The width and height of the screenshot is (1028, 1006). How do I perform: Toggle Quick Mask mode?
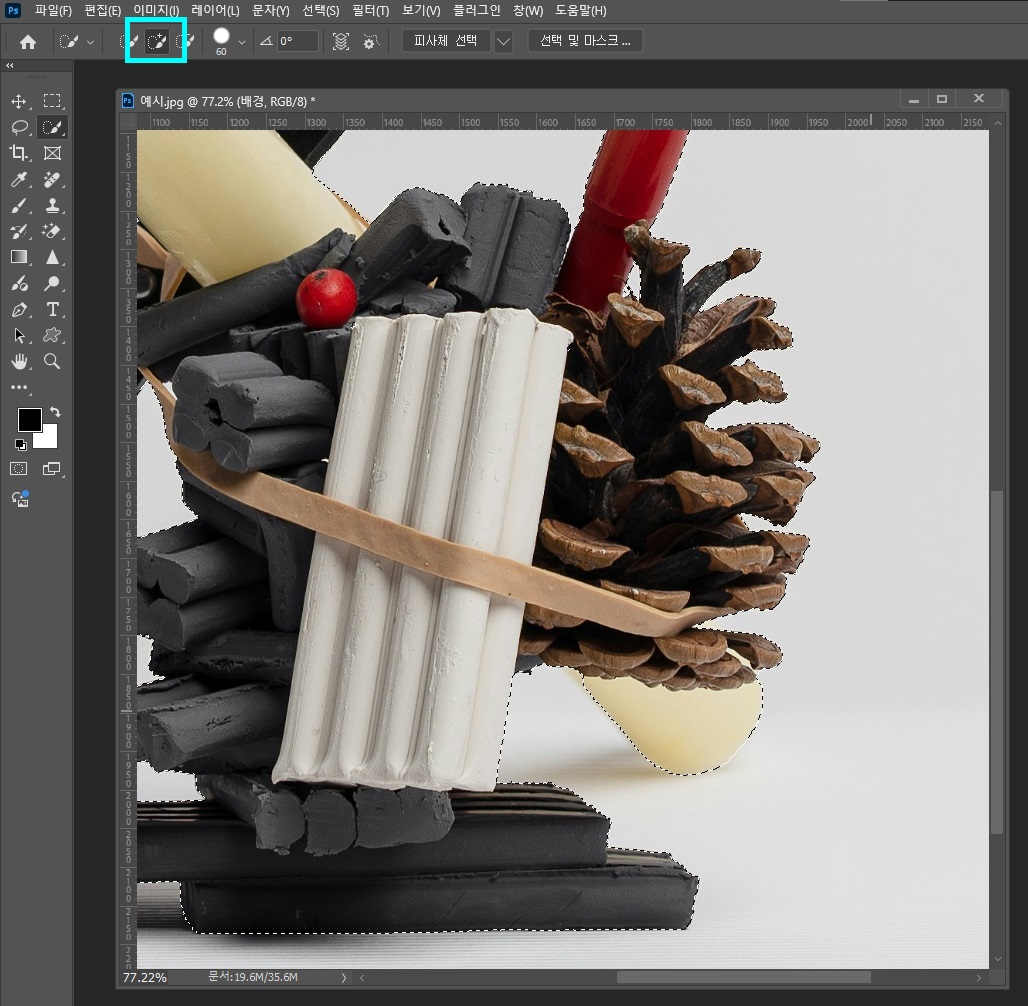tap(19, 468)
